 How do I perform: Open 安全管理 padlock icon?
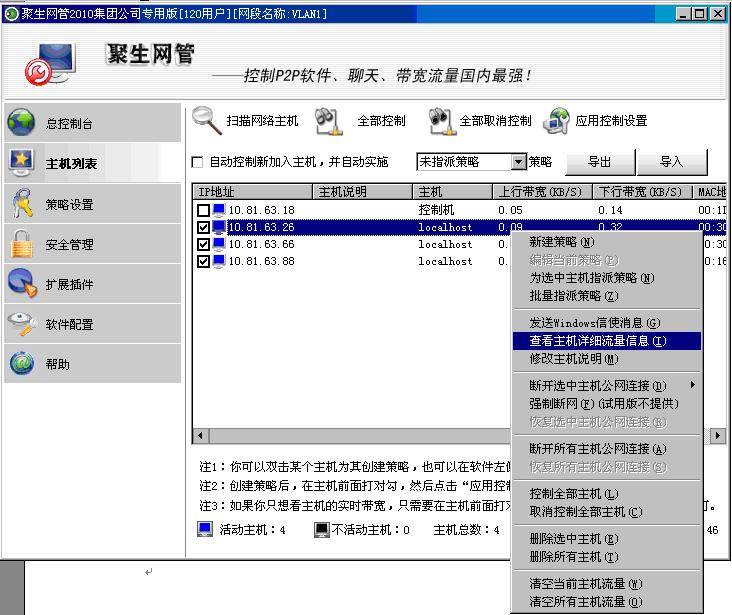click(22, 244)
